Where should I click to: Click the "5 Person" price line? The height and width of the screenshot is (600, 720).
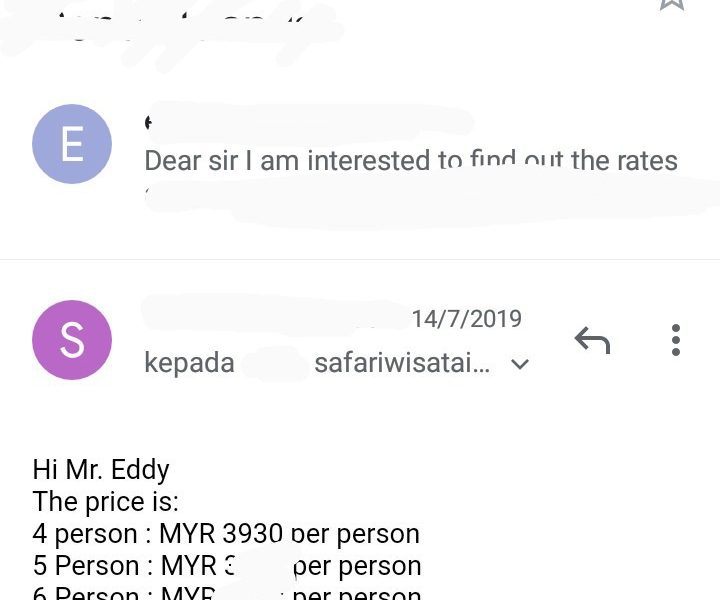click(226, 566)
